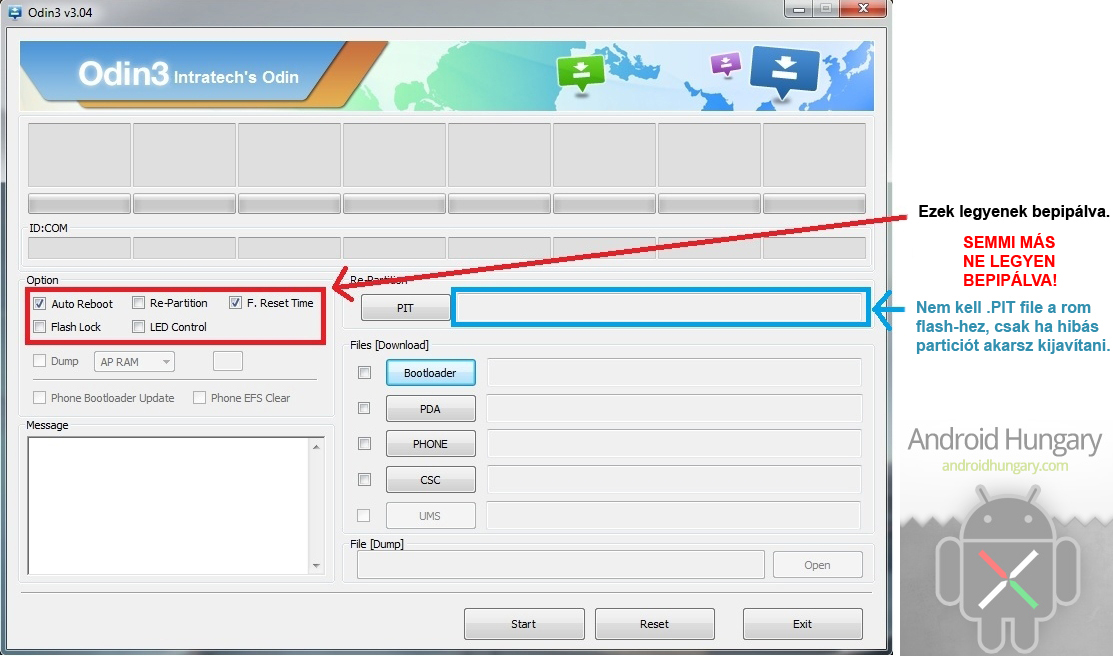Image resolution: width=1113 pixels, height=656 pixels.
Task: Enable the Re-Partition checkbox
Action: [x=138, y=303]
